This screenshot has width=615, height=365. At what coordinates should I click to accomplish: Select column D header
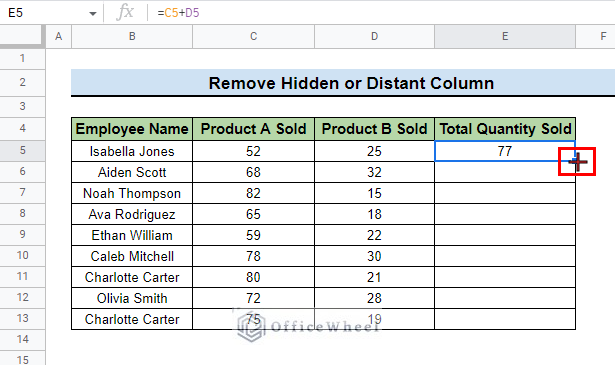(374, 36)
